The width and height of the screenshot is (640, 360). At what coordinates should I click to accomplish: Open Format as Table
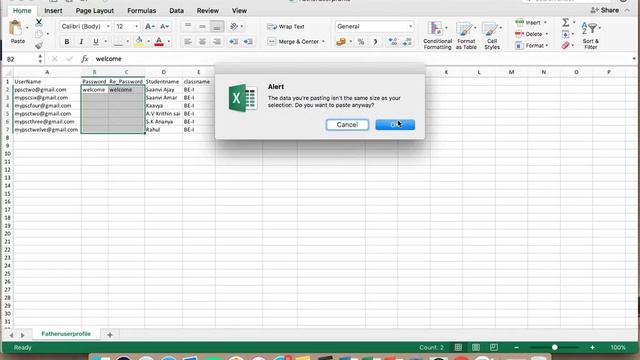[466, 36]
